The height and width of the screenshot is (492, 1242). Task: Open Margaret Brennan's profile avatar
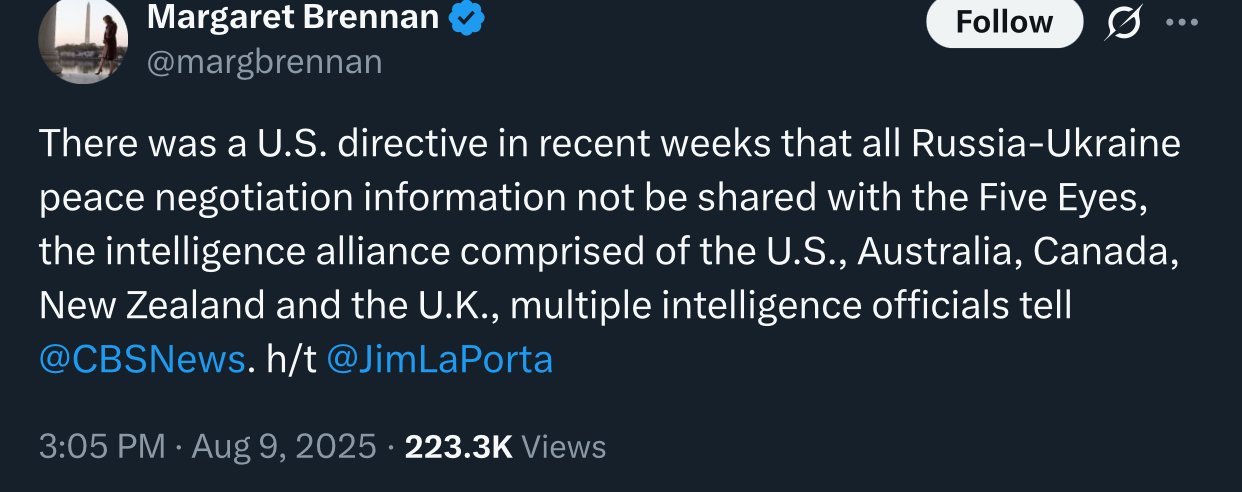click(83, 41)
